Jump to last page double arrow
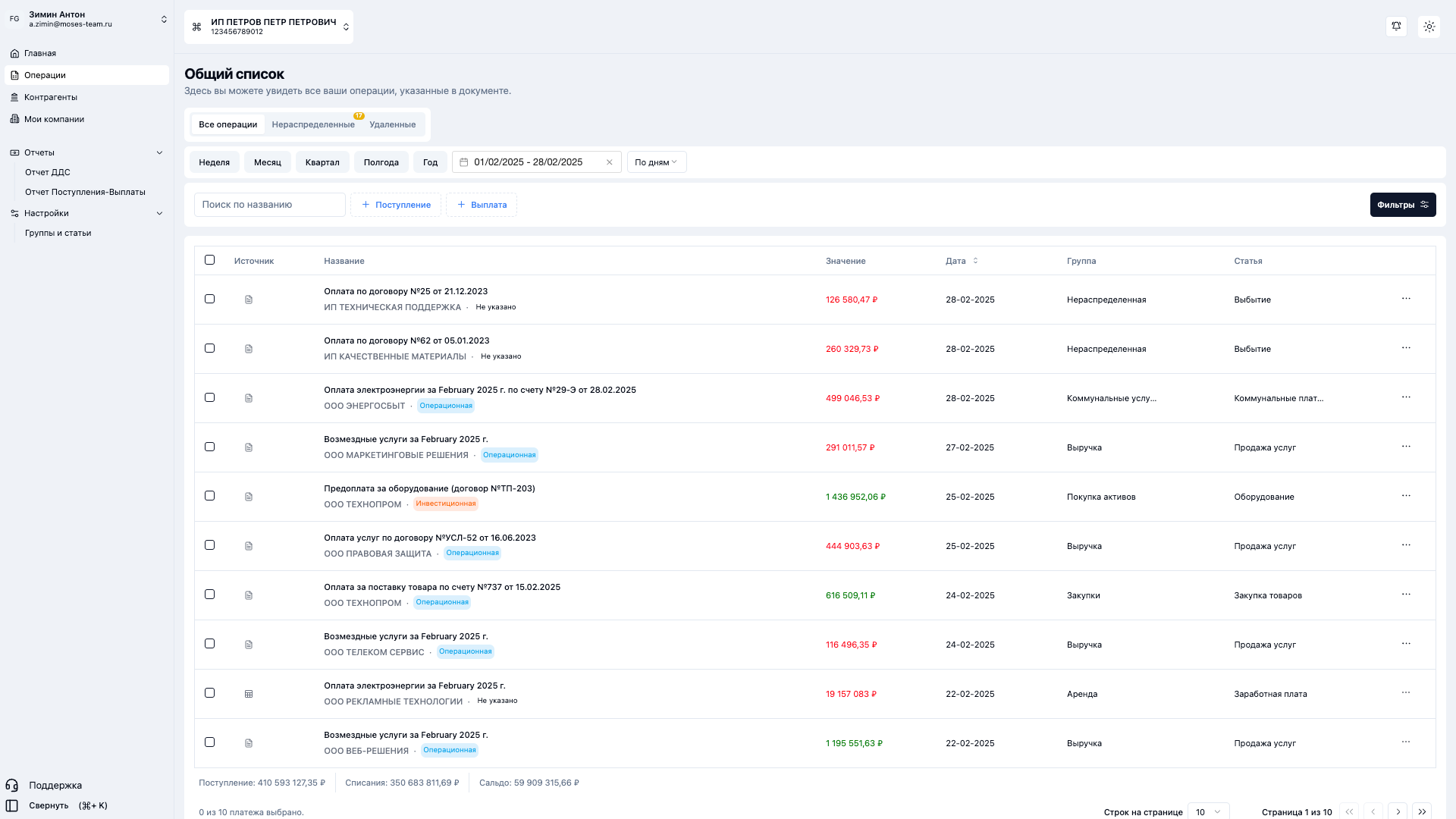The image size is (1456, 819). click(x=1422, y=811)
